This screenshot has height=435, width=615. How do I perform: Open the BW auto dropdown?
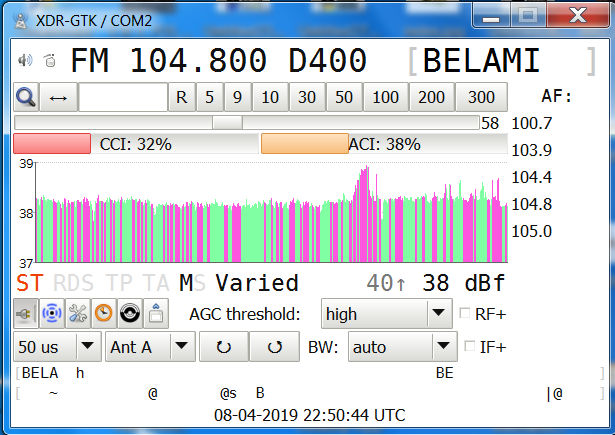coord(402,347)
